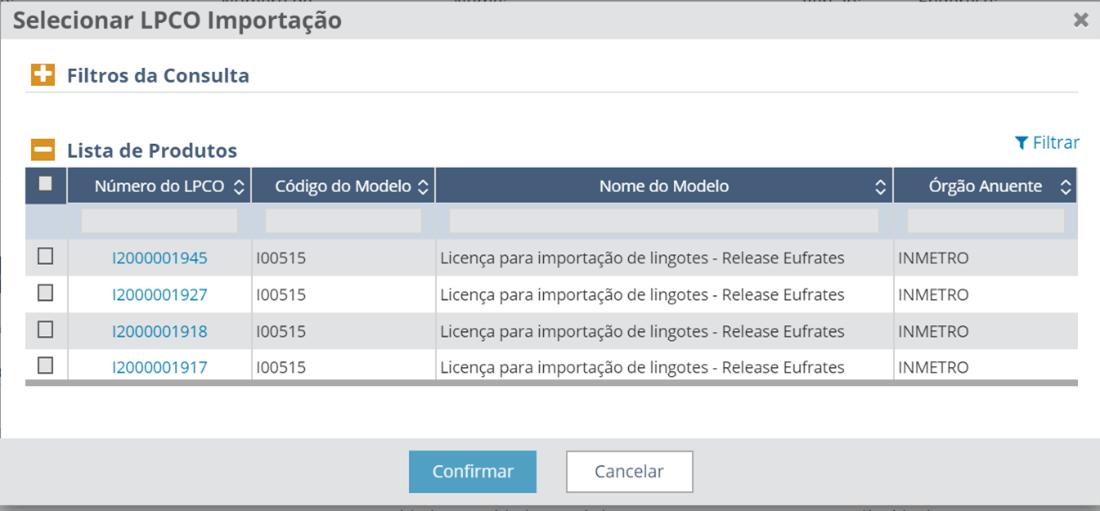This screenshot has width=1100, height=511.
Task: Tick the checkbox beside I2000001918
Action: [x=45, y=329]
